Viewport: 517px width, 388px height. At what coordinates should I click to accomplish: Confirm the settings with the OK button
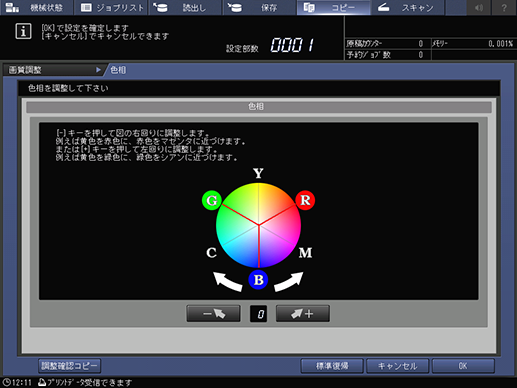463,366
